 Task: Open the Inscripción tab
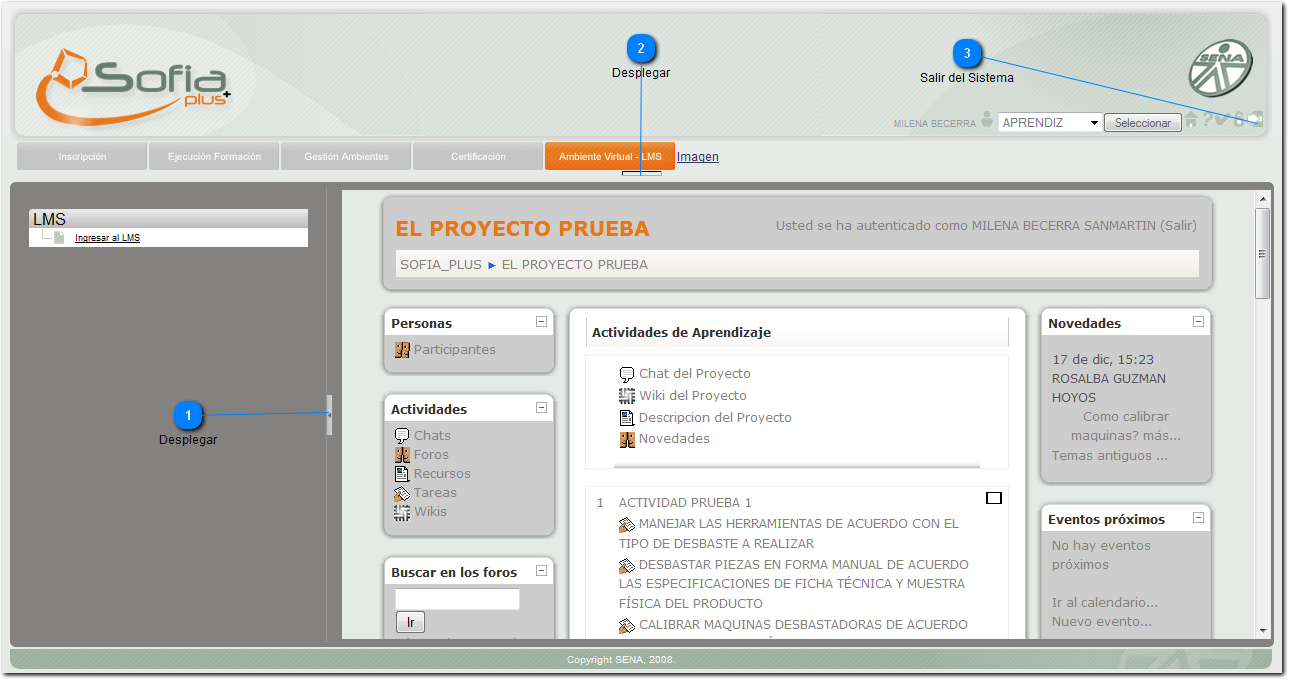pyautogui.click(x=82, y=157)
